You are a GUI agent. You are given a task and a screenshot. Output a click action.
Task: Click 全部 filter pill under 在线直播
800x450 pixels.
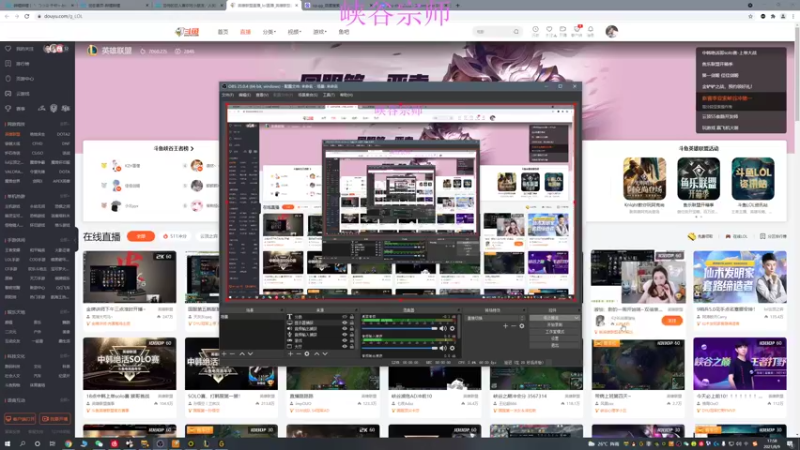point(141,236)
